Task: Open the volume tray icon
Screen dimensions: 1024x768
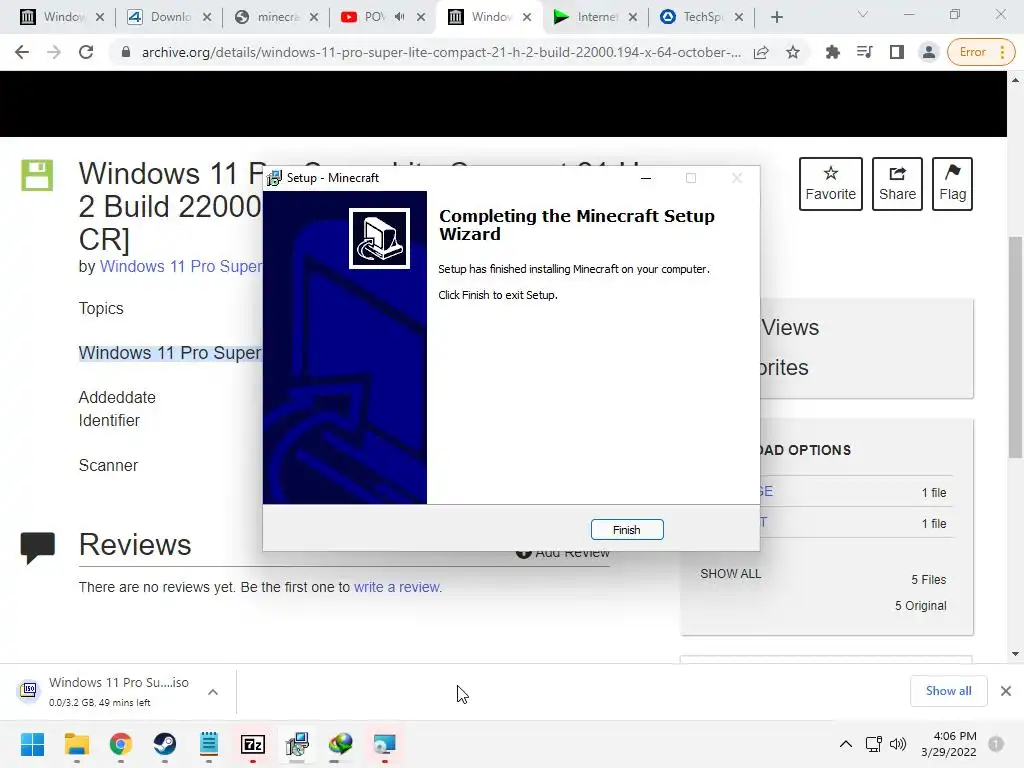Action: pos(898,744)
